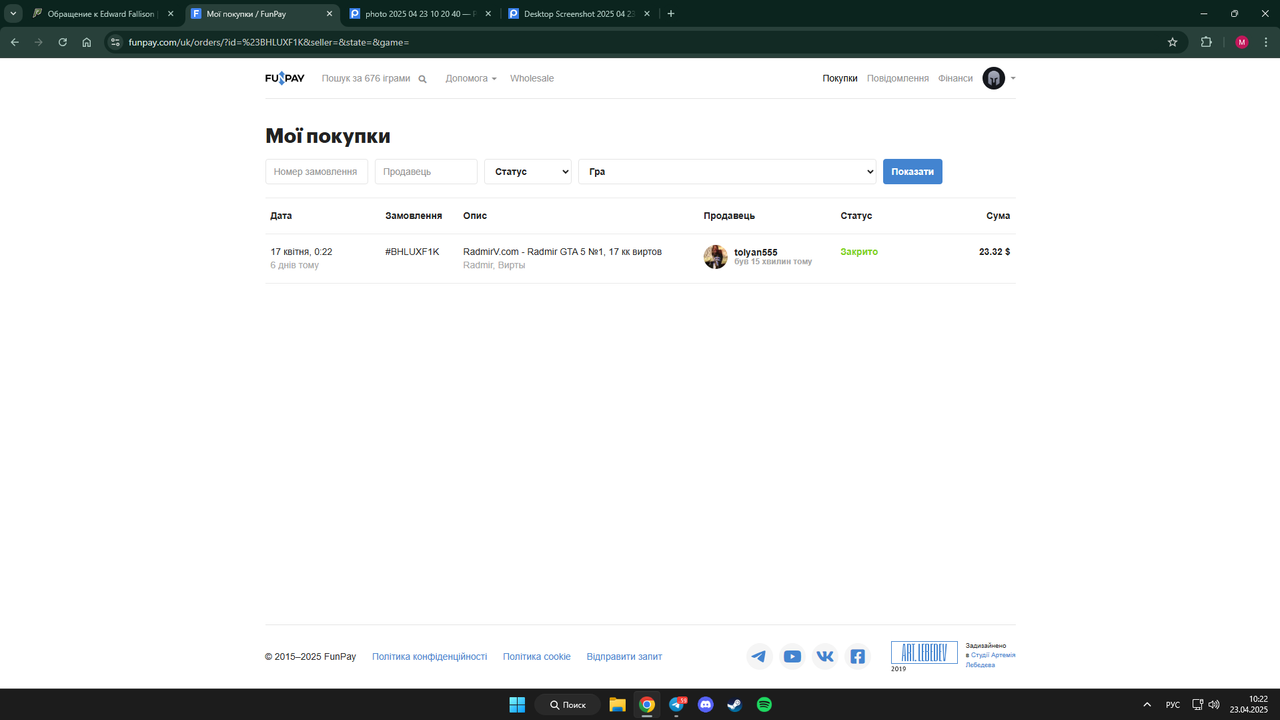Open Spotify from taskbar
This screenshot has height=720, width=1280.
[x=764, y=705]
